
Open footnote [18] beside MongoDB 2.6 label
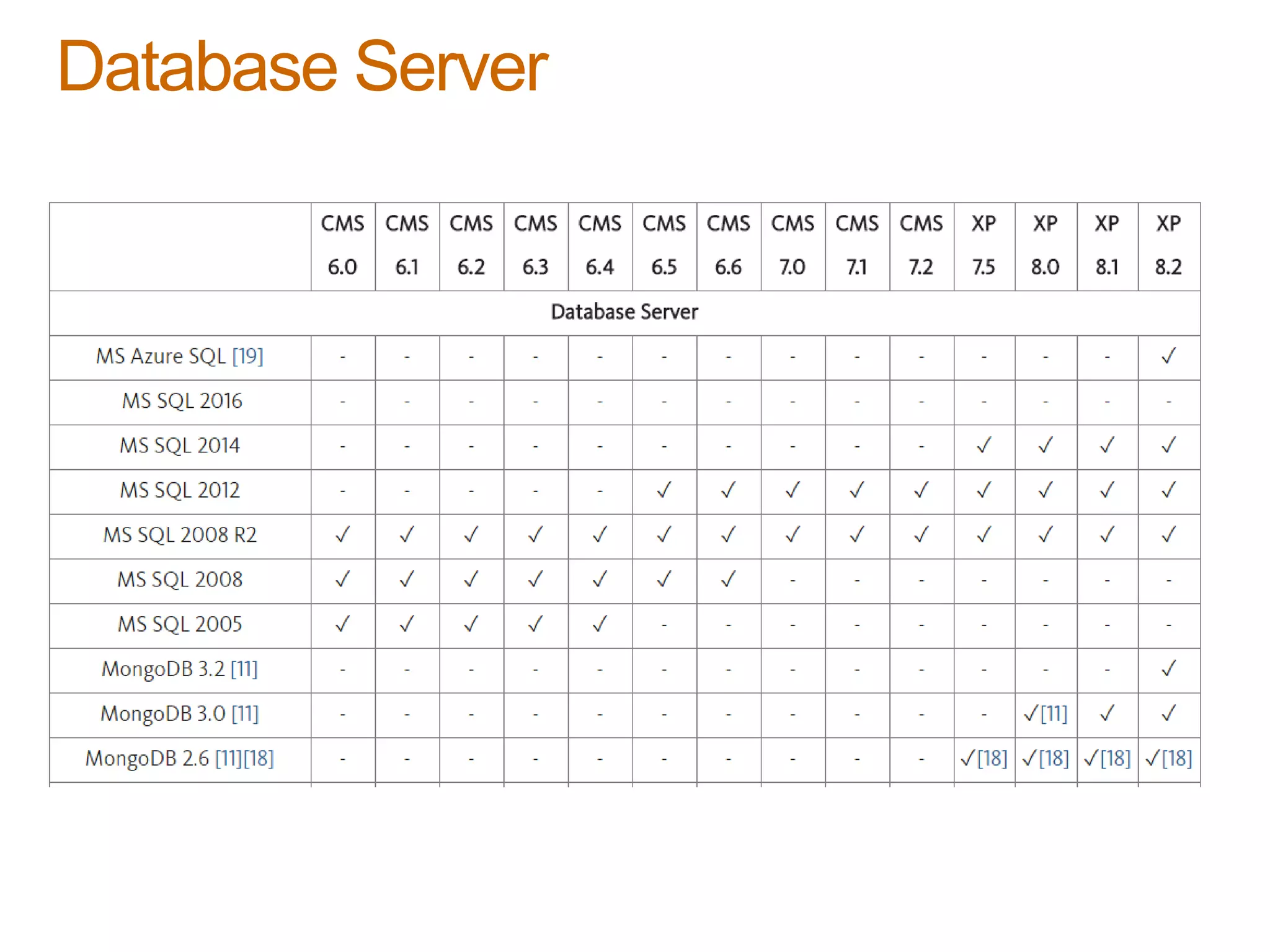pyautogui.click(x=259, y=759)
